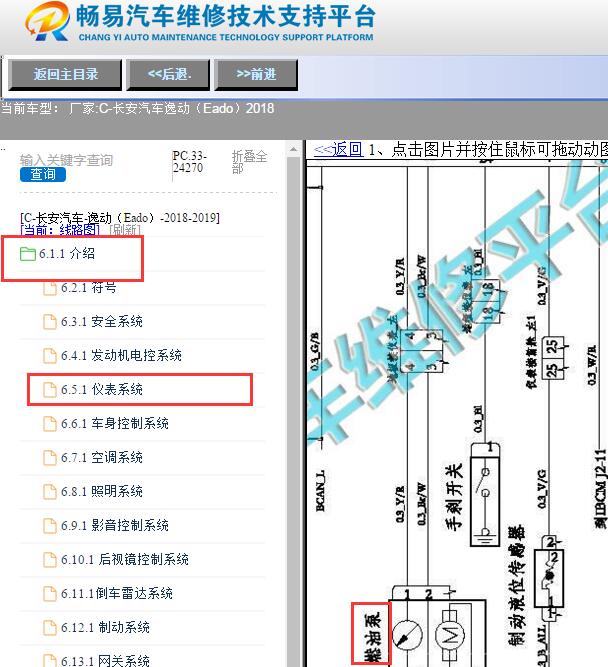The width and height of the screenshot is (608, 667).
Task: Click the page icon beside 6.6.1 车身控制系统
Action: point(50,424)
